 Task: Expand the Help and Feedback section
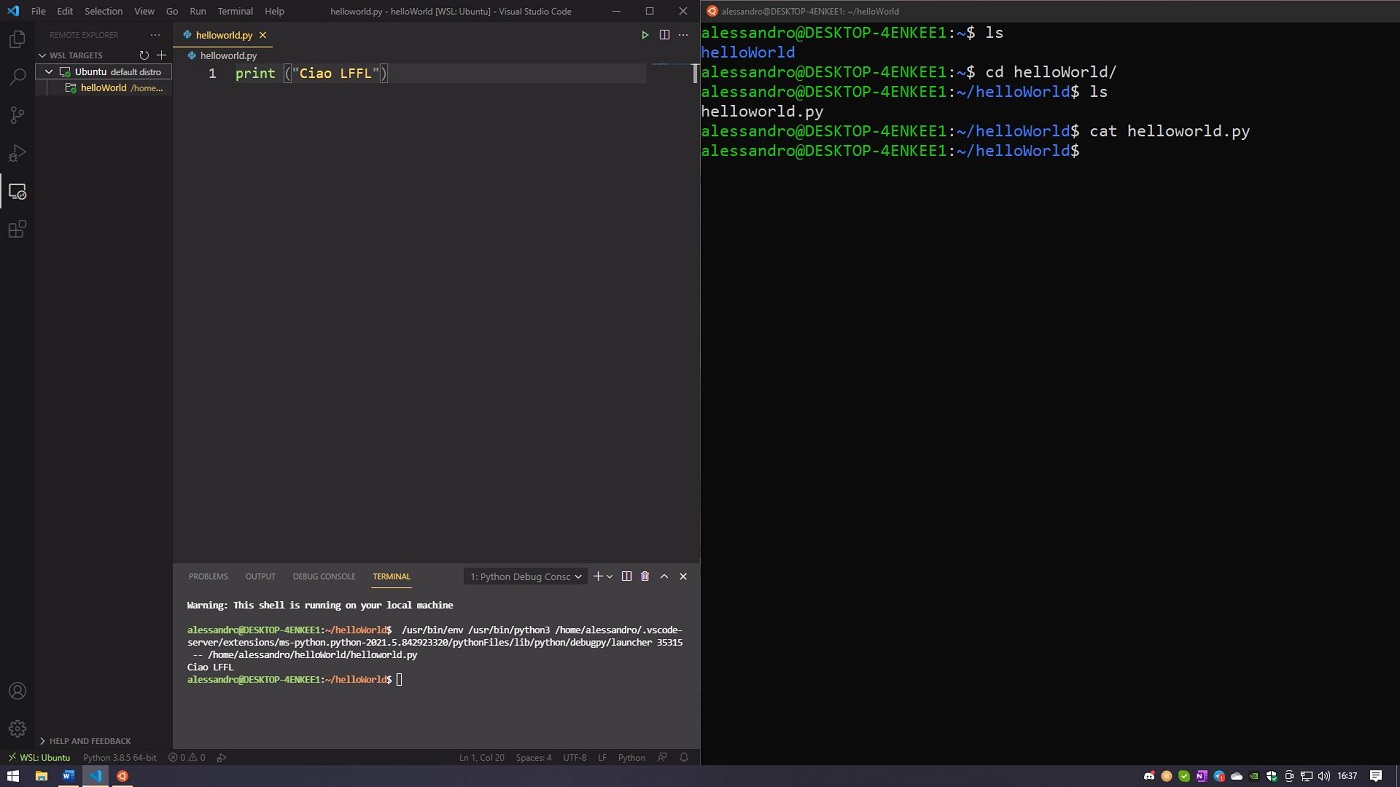point(43,741)
